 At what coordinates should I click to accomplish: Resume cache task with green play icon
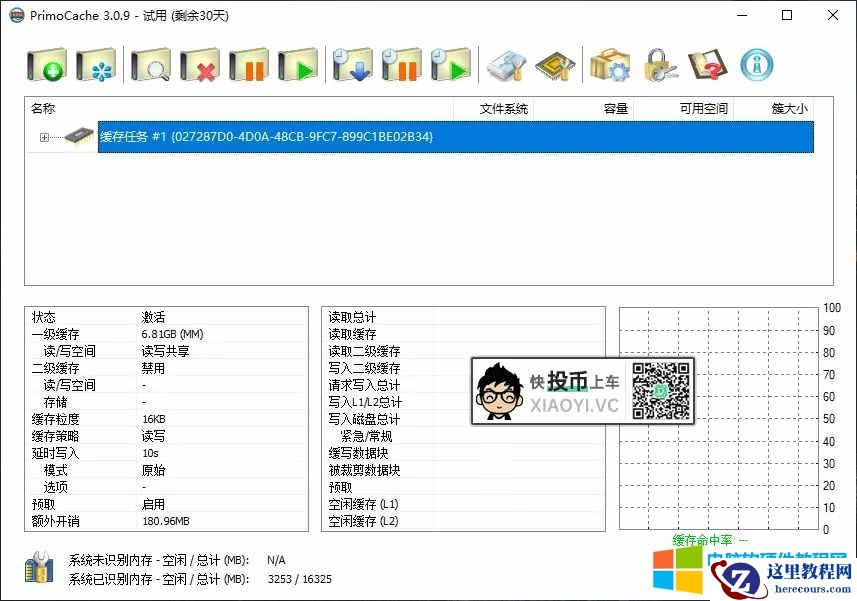pyautogui.click(x=298, y=65)
